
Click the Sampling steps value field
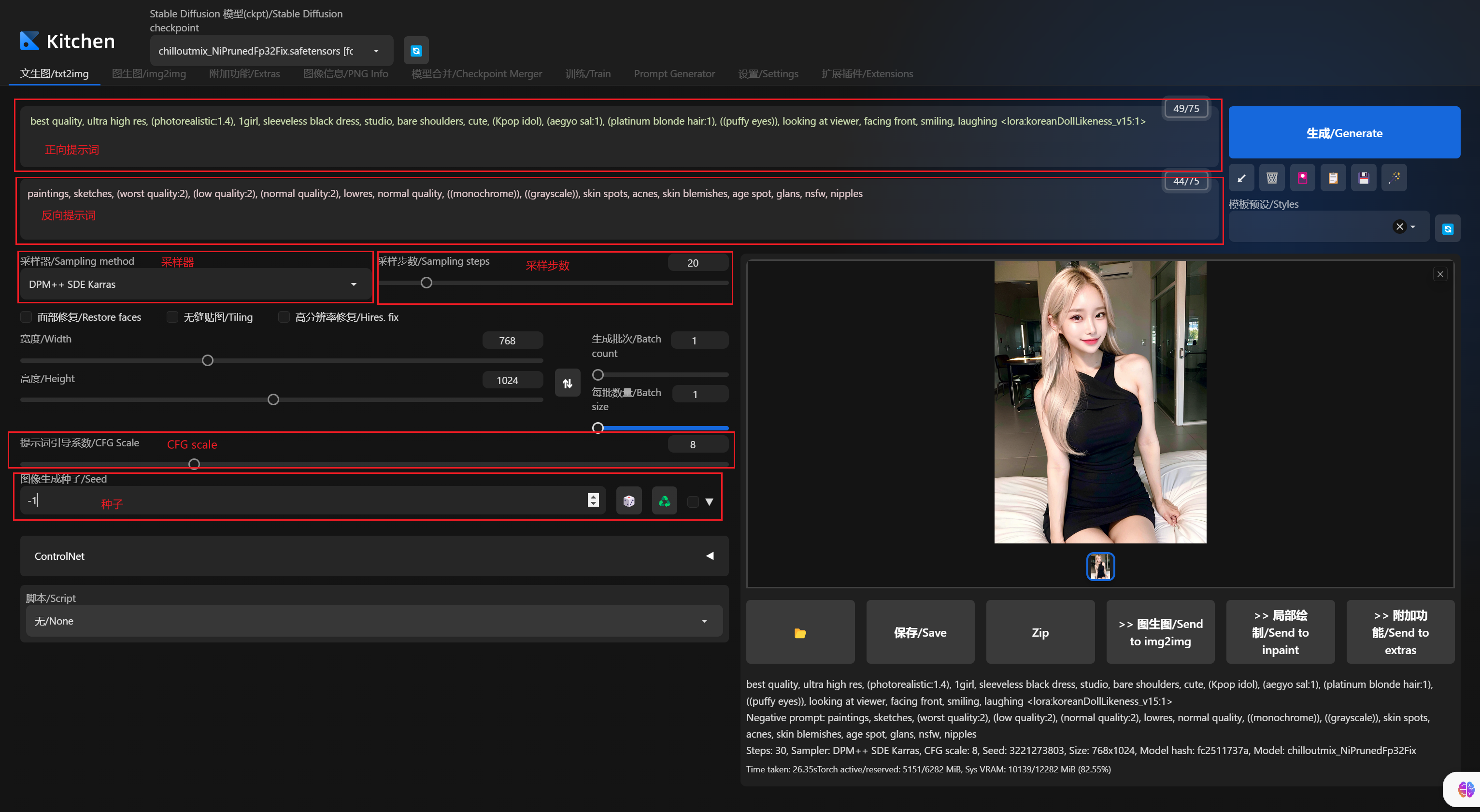(698, 263)
